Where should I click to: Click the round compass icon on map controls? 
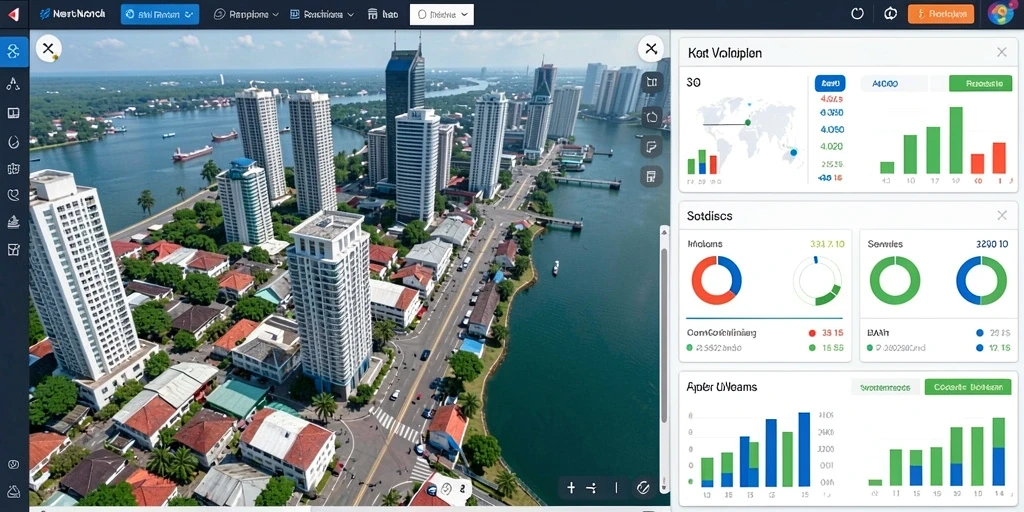643,487
